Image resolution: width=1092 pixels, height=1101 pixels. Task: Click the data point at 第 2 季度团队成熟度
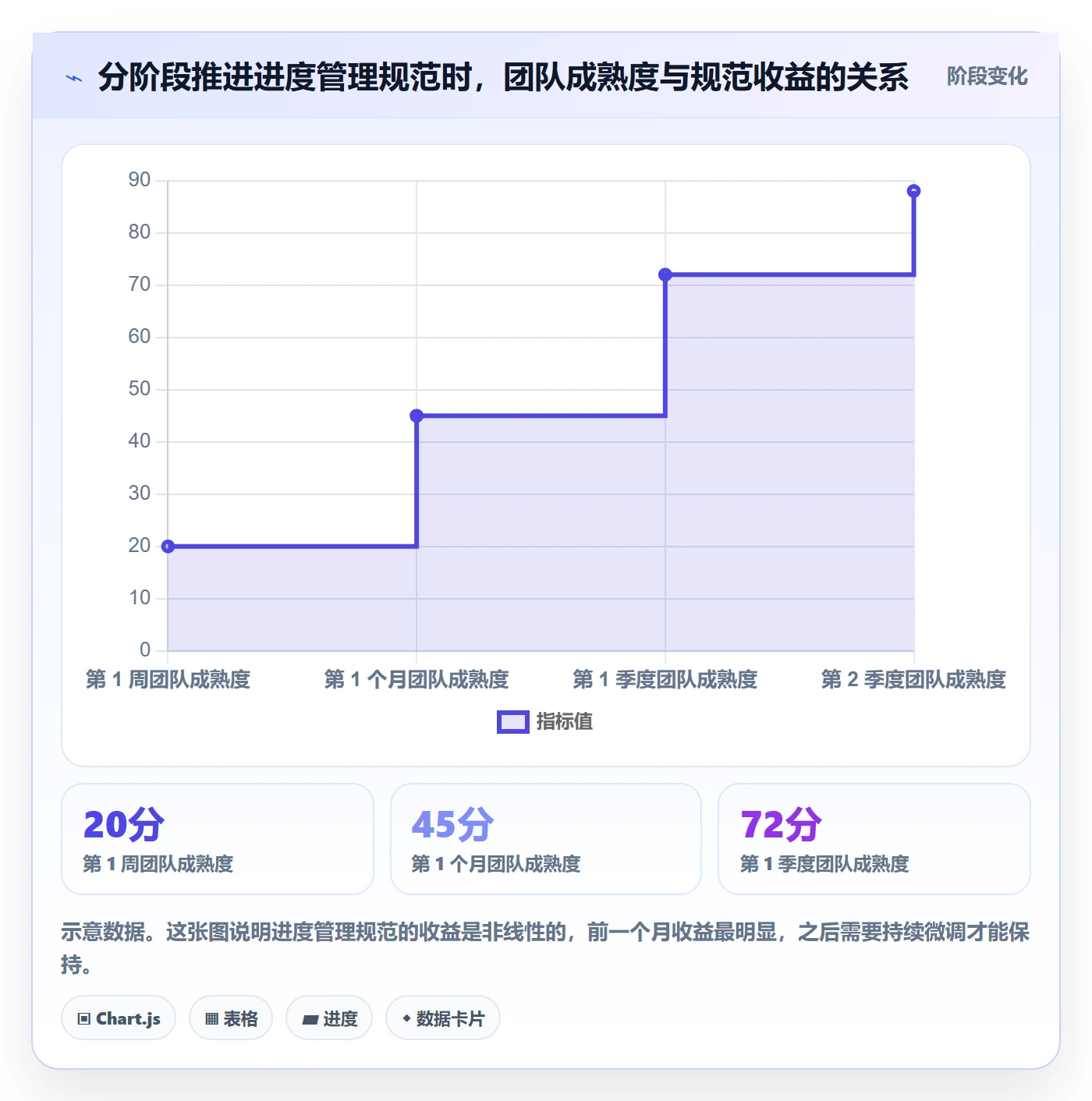[913, 191]
